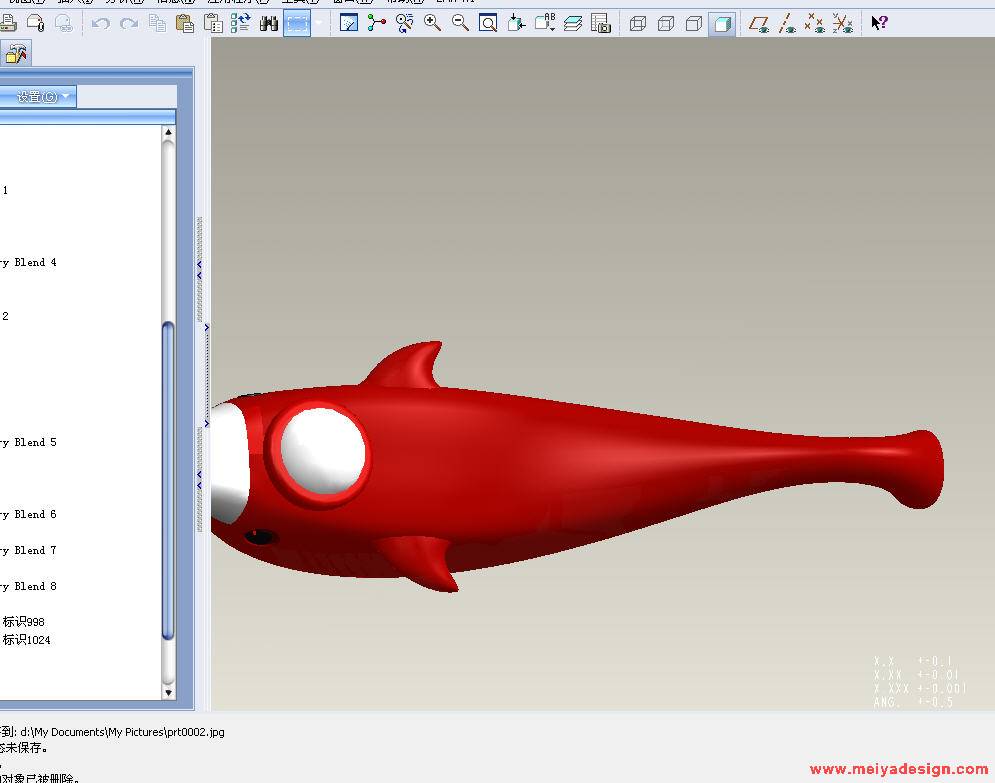Click the model tree scrollbar up arrow
995x783 pixels.
click(168, 132)
